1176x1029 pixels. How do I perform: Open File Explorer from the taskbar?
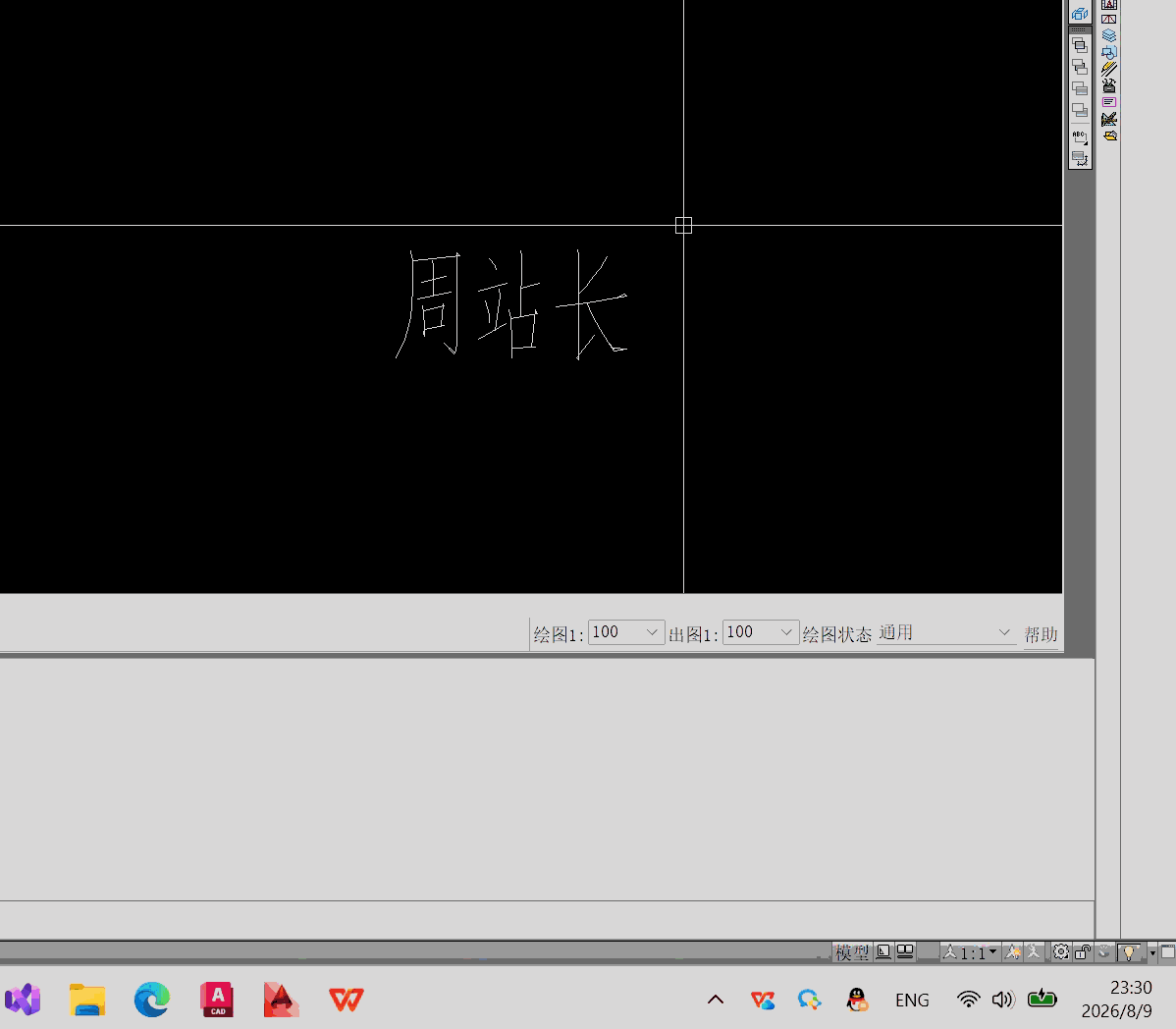click(87, 1000)
